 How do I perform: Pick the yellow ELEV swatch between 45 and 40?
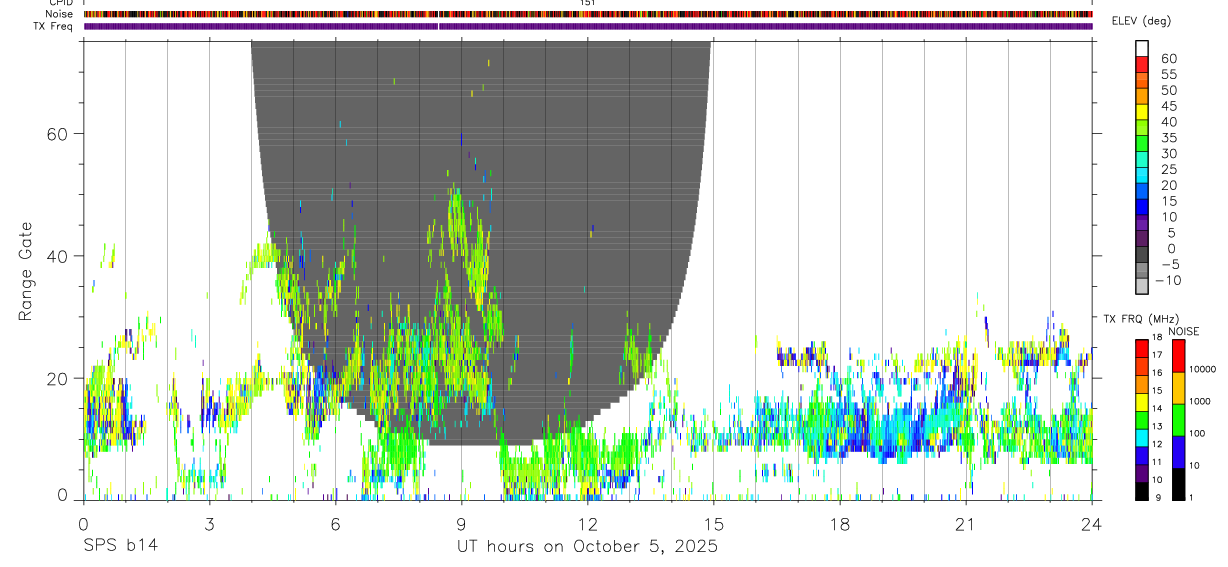[x=1141, y=111]
